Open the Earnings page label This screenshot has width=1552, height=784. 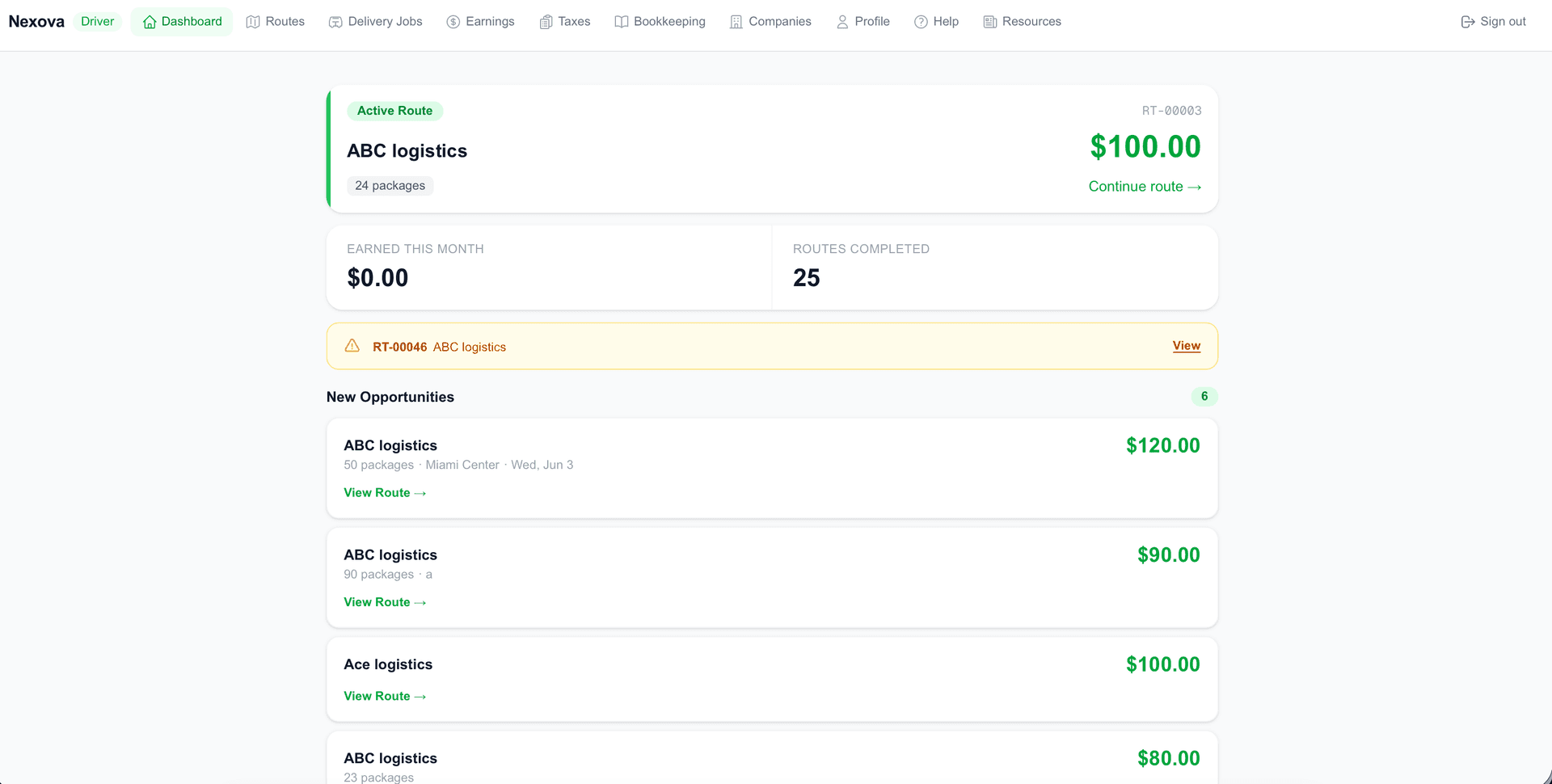[491, 22]
